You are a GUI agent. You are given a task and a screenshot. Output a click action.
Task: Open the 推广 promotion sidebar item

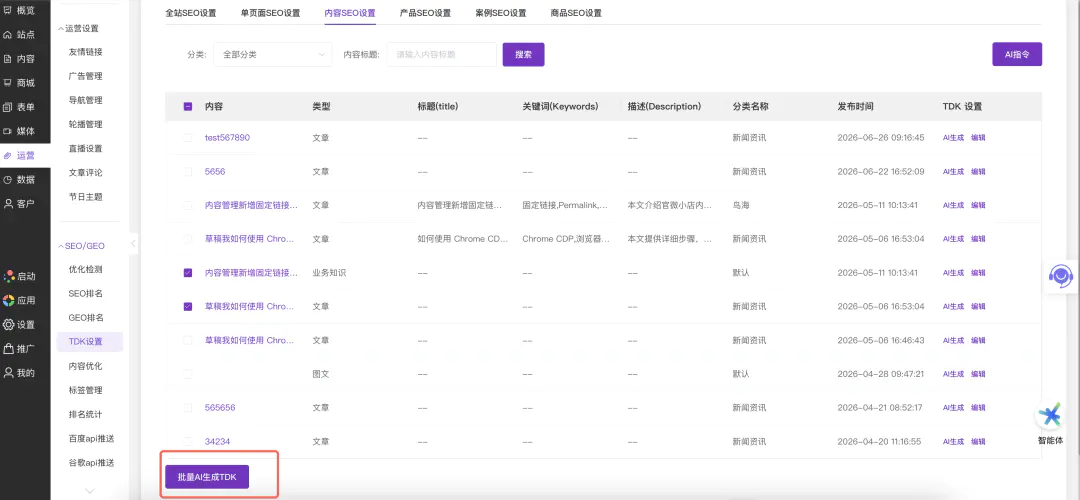(x=20, y=348)
